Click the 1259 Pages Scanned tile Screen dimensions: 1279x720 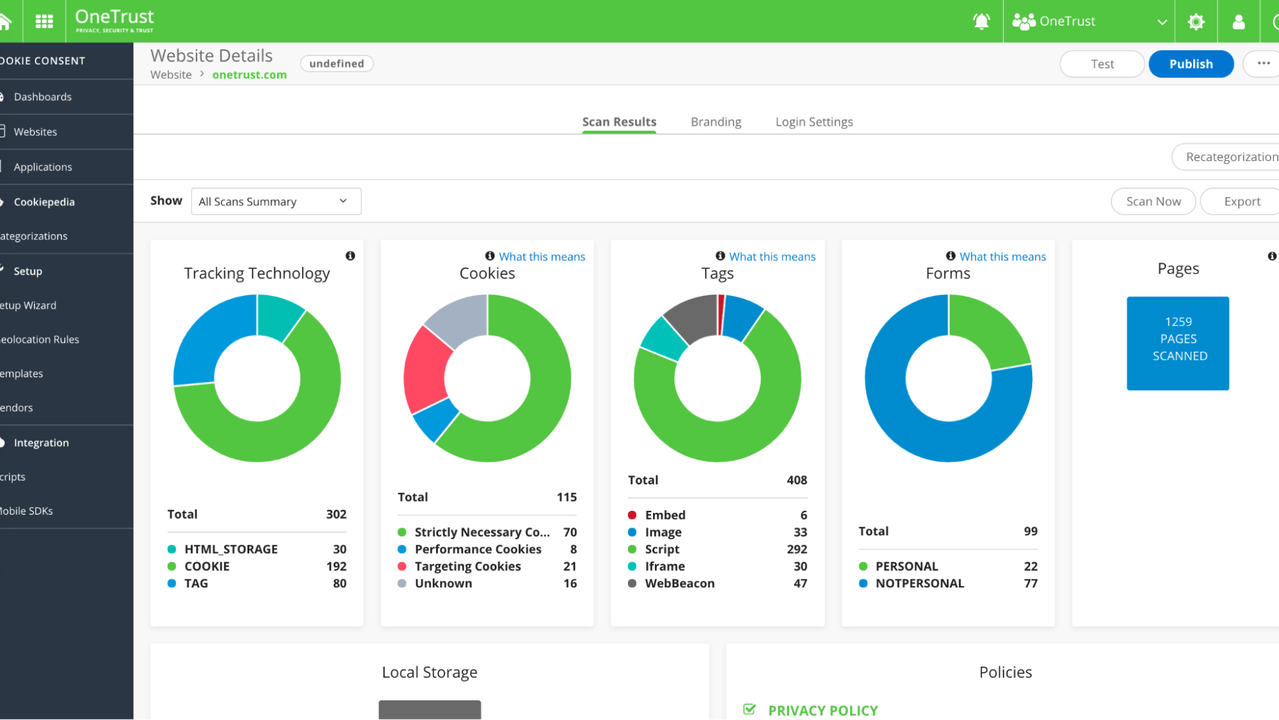point(1177,343)
